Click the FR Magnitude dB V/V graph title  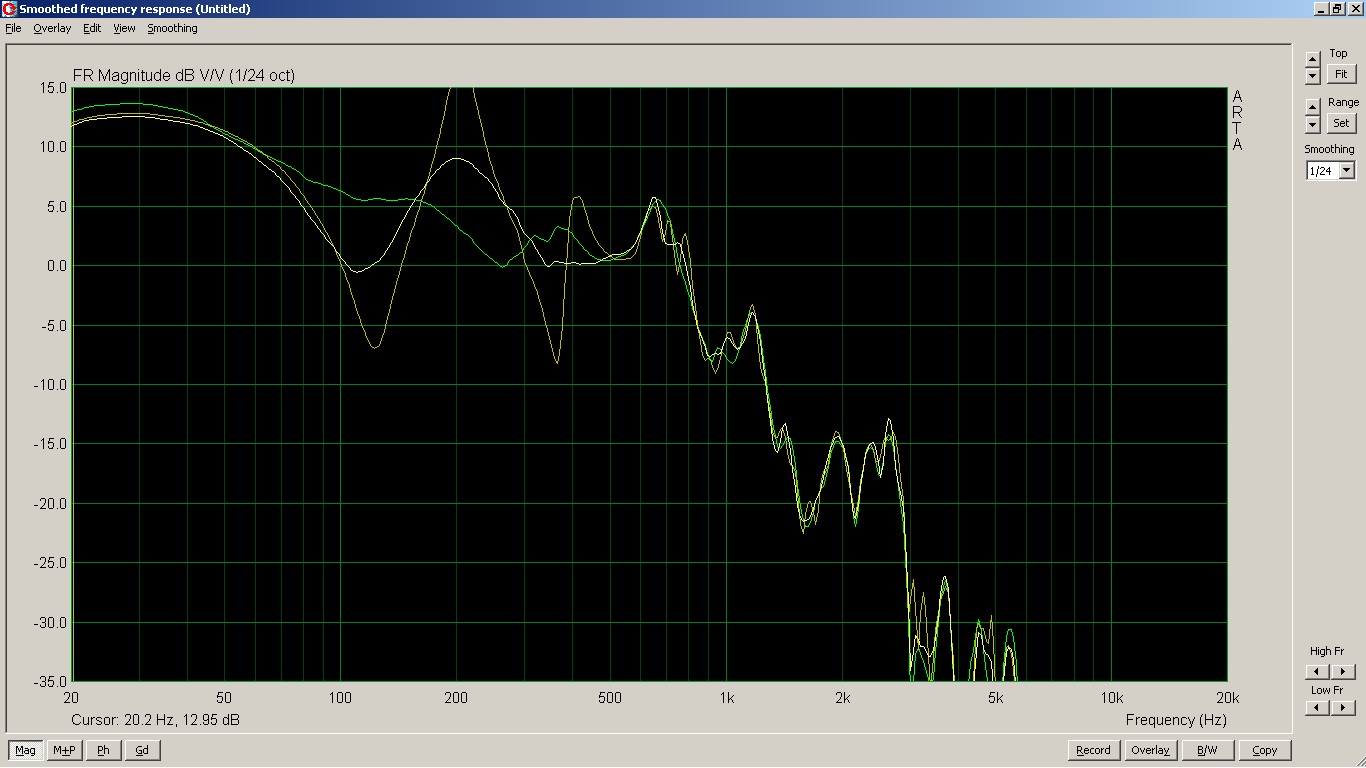pos(184,75)
